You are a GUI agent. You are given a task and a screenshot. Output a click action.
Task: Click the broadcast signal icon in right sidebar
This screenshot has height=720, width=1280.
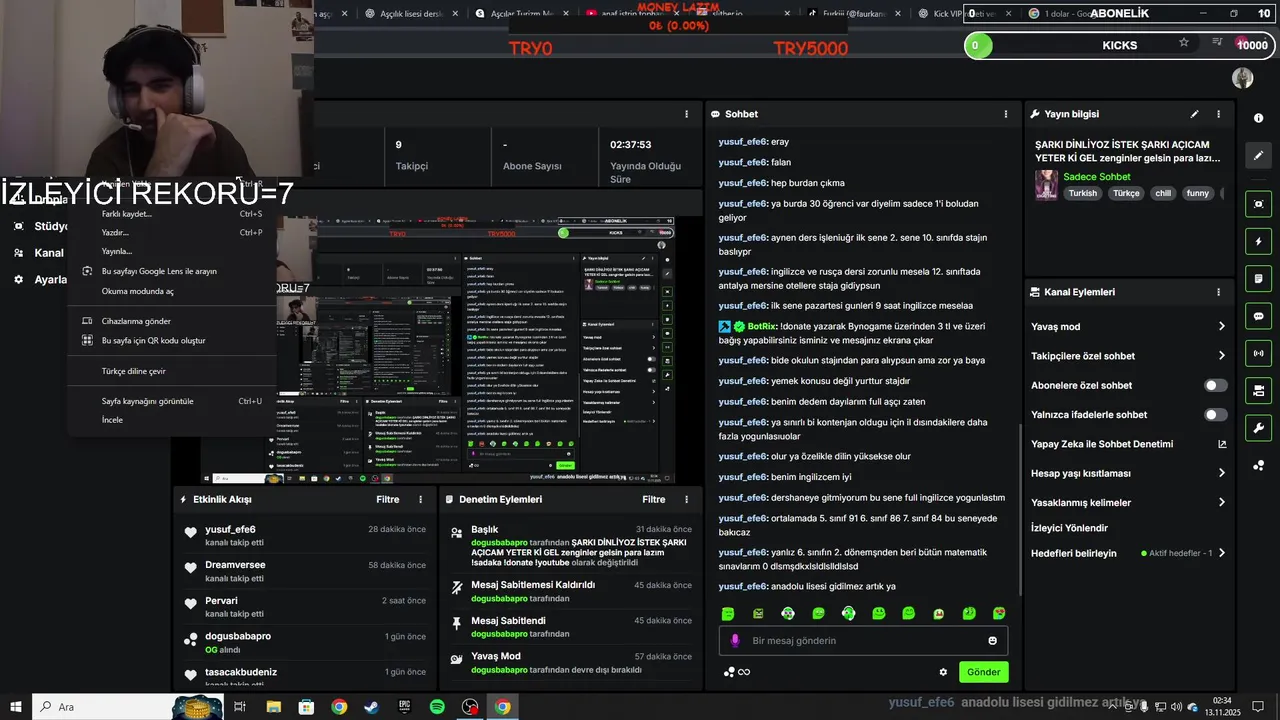(x=1258, y=353)
